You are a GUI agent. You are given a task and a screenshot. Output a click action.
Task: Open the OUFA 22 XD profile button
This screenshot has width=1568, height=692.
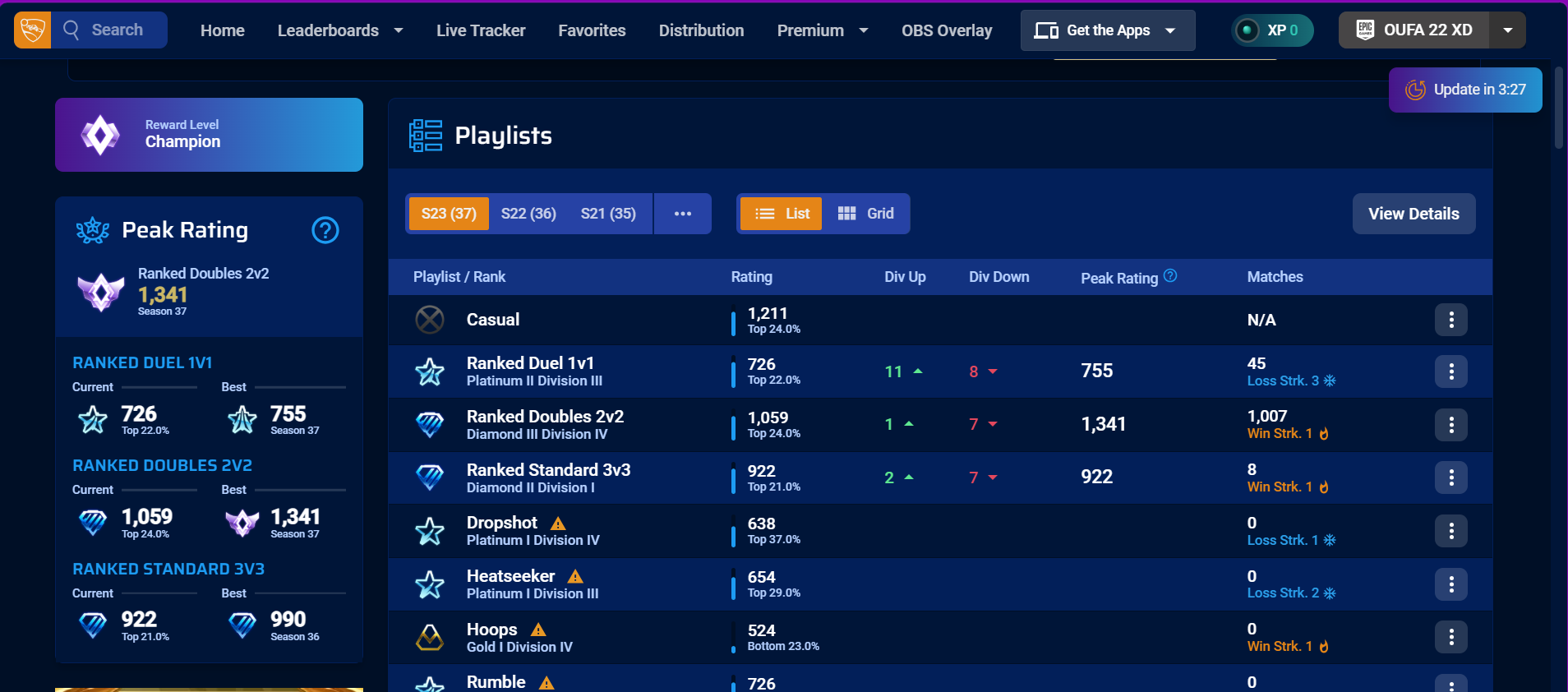(x=1414, y=30)
